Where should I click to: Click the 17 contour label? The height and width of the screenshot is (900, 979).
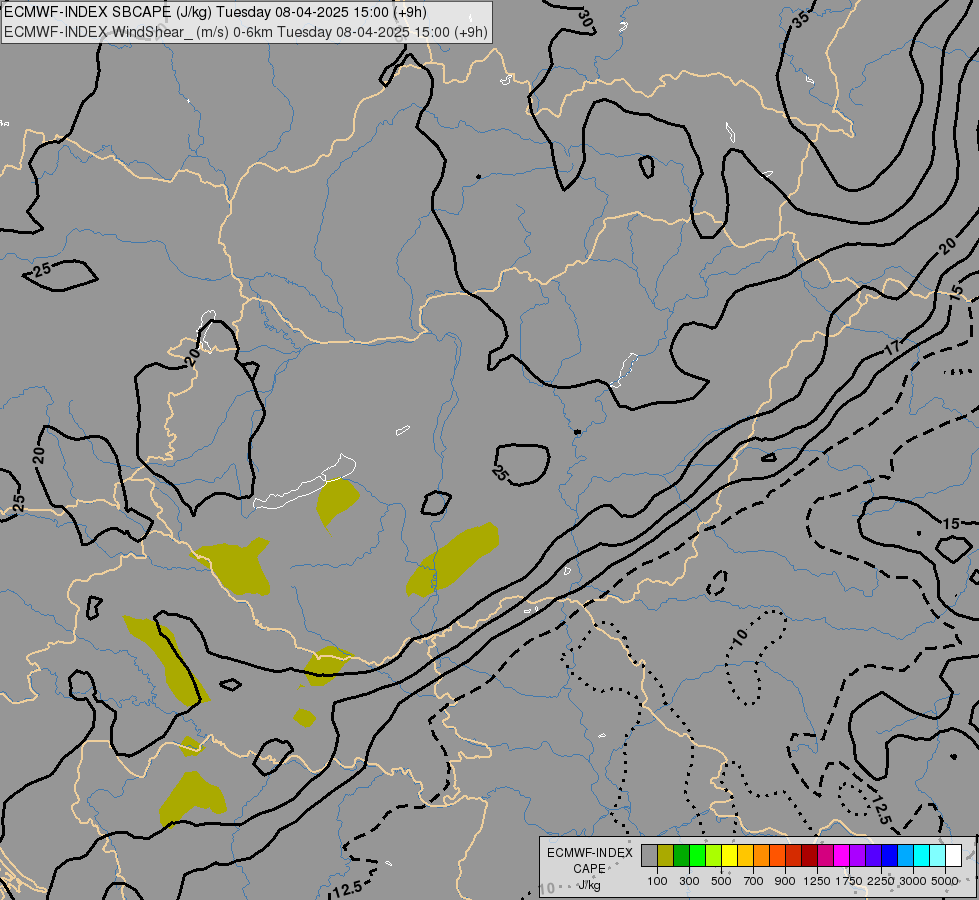(893, 348)
